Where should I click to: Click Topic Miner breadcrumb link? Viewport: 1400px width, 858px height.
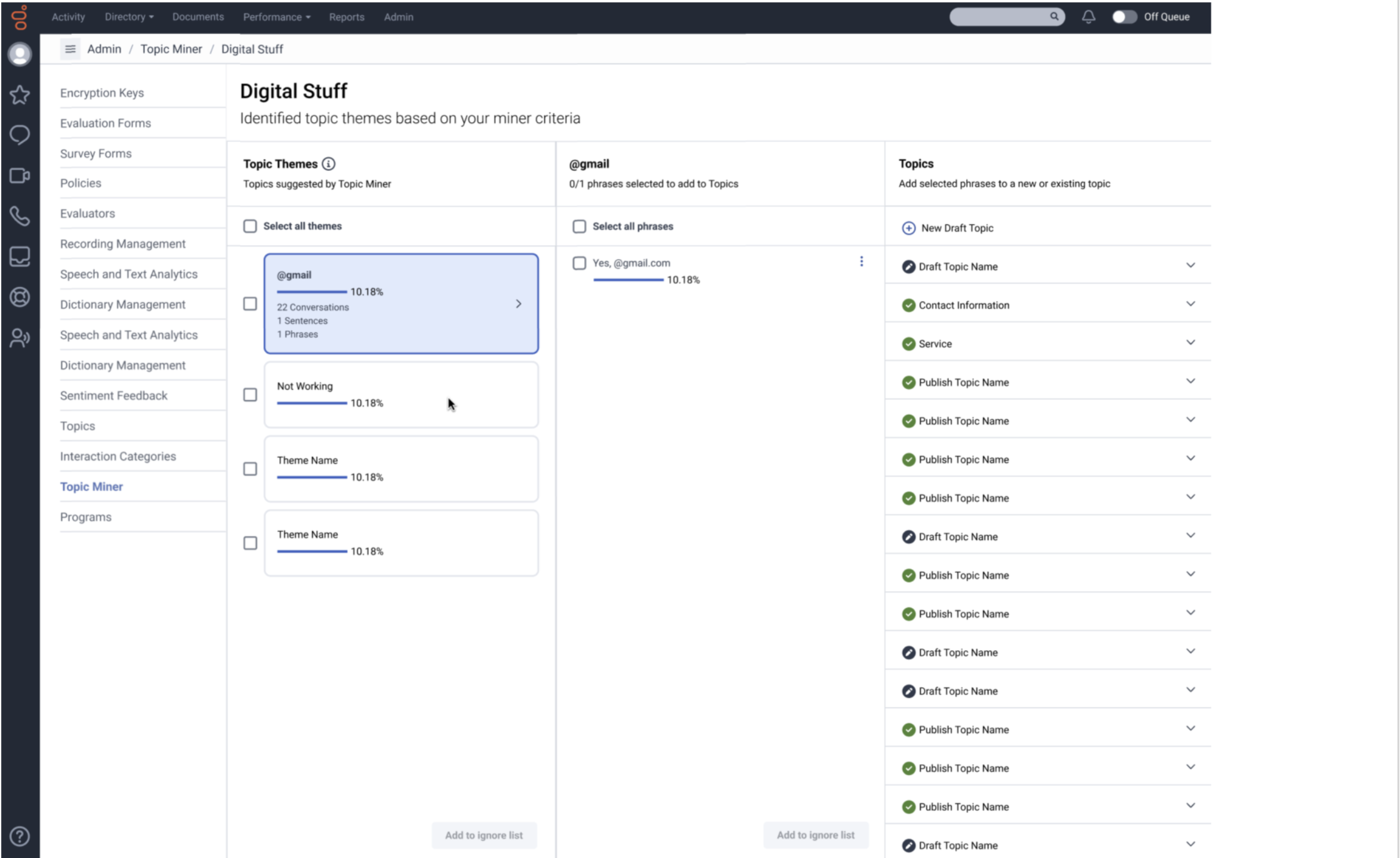click(x=171, y=49)
